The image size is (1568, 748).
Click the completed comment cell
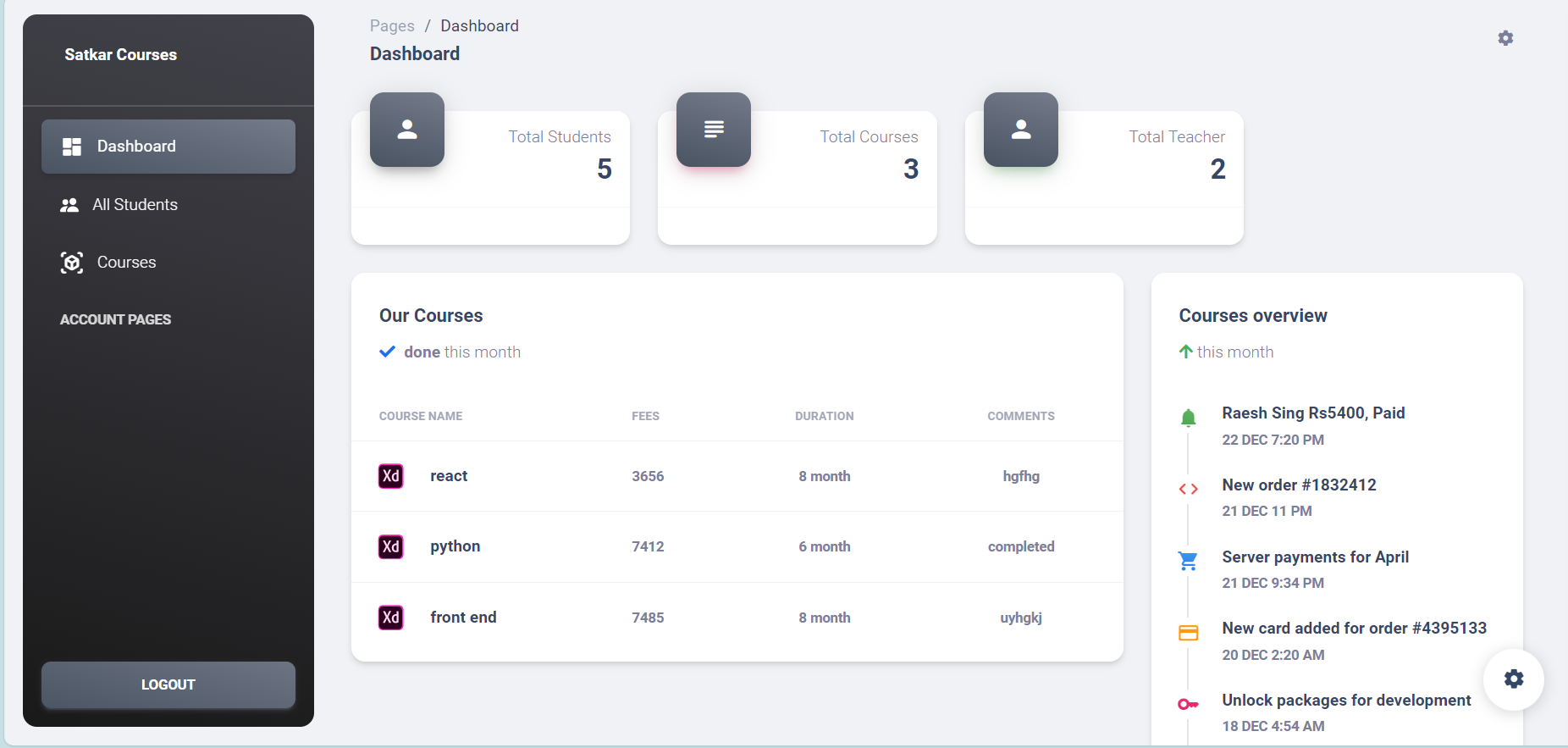pos(1021,546)
